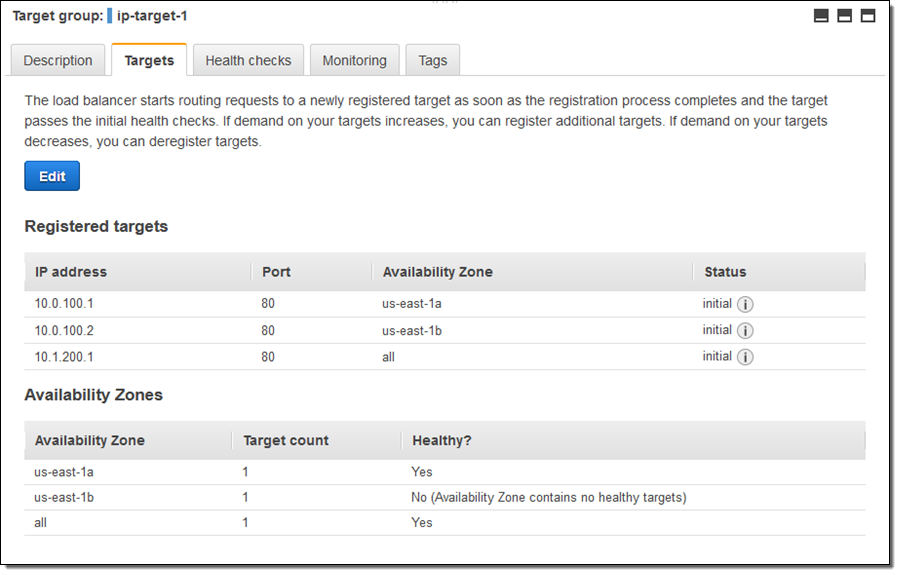Click the Target count column header
This screenshot has height=575, width=900.
285,441
